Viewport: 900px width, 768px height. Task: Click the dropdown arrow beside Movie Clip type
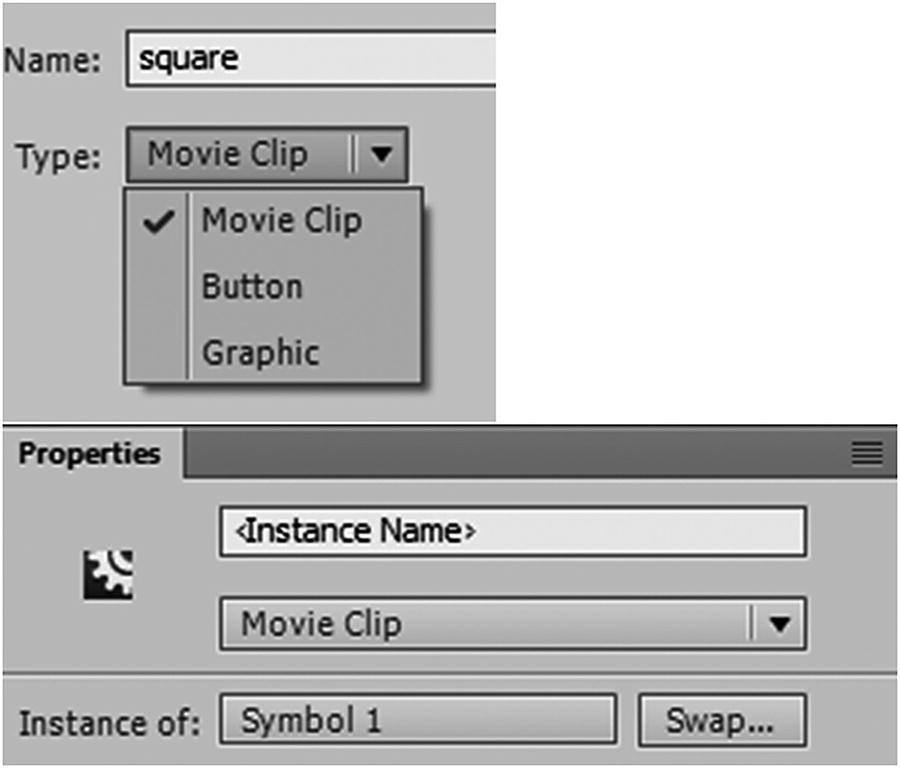tap(383, 154)
